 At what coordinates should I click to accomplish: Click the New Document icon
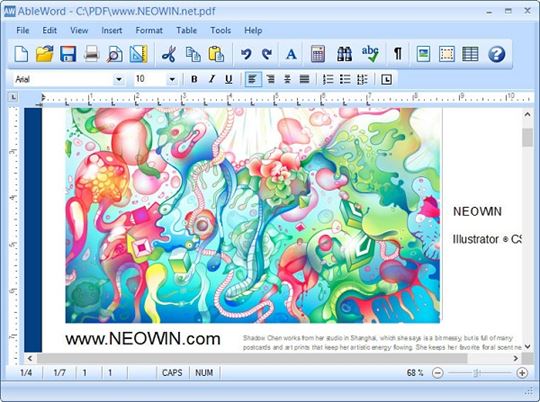[x=21, y=54]
